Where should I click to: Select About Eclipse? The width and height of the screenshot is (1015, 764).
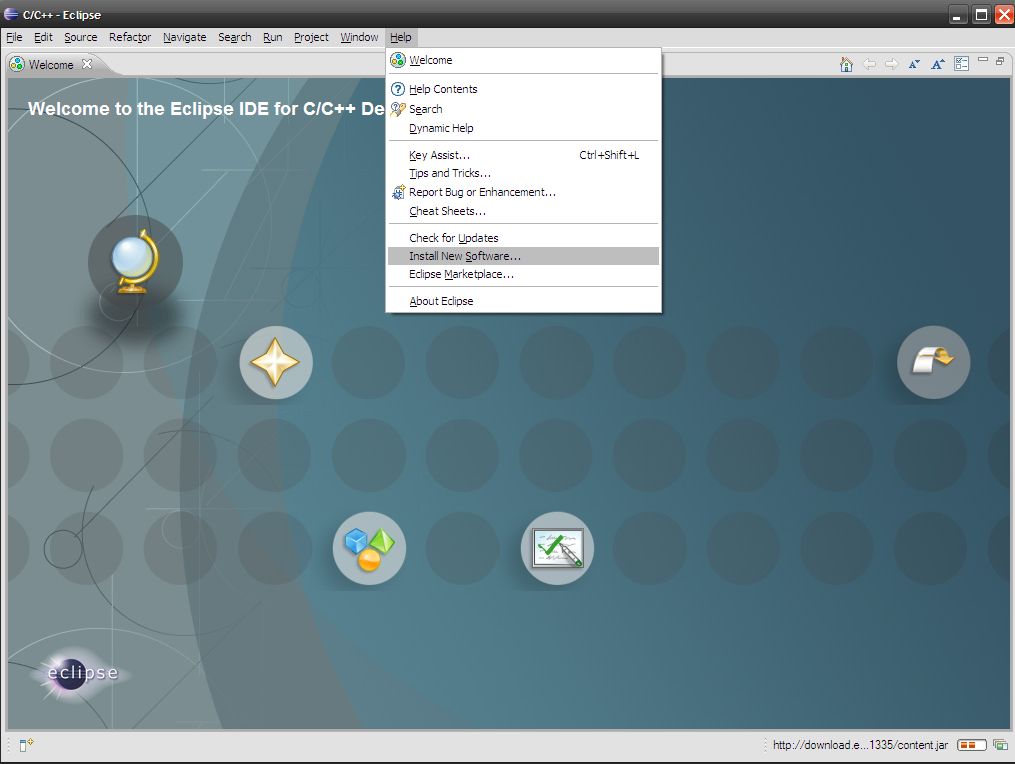tap(523, 301)
